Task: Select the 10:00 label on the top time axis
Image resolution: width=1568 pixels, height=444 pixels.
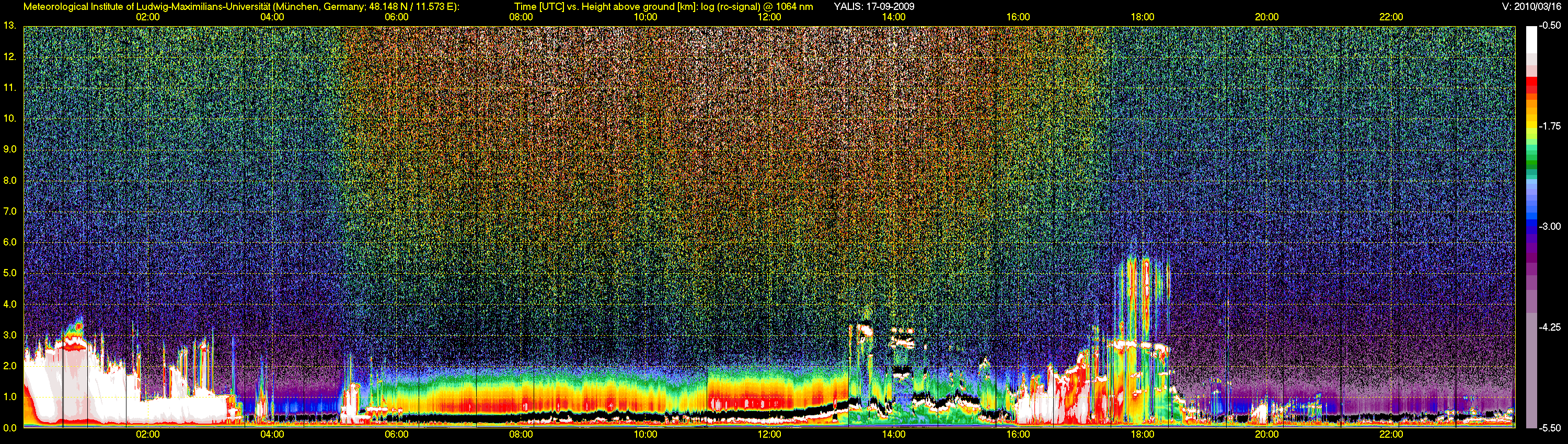Action: [x=645, y=17]
